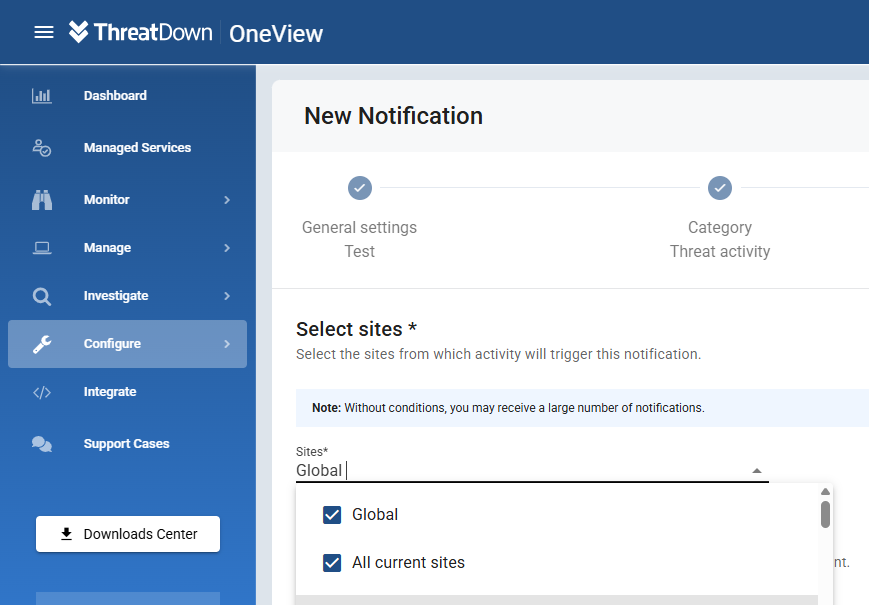Click the Integrate code brackets icon
This screenshot has width=869, height=605.
pyautogui.click(x=42, y=392)
